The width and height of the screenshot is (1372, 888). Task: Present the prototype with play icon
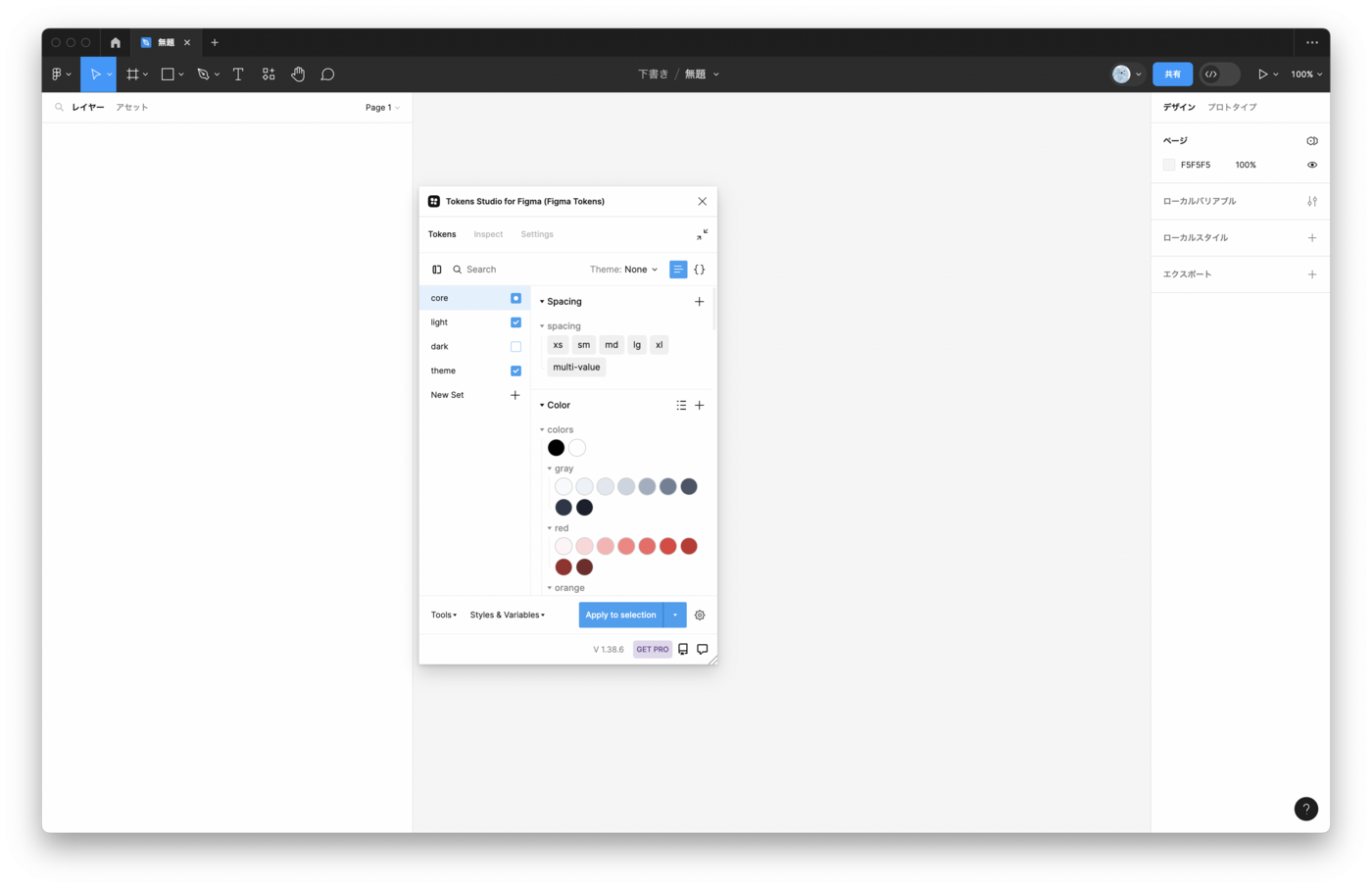pos(1263,74)
